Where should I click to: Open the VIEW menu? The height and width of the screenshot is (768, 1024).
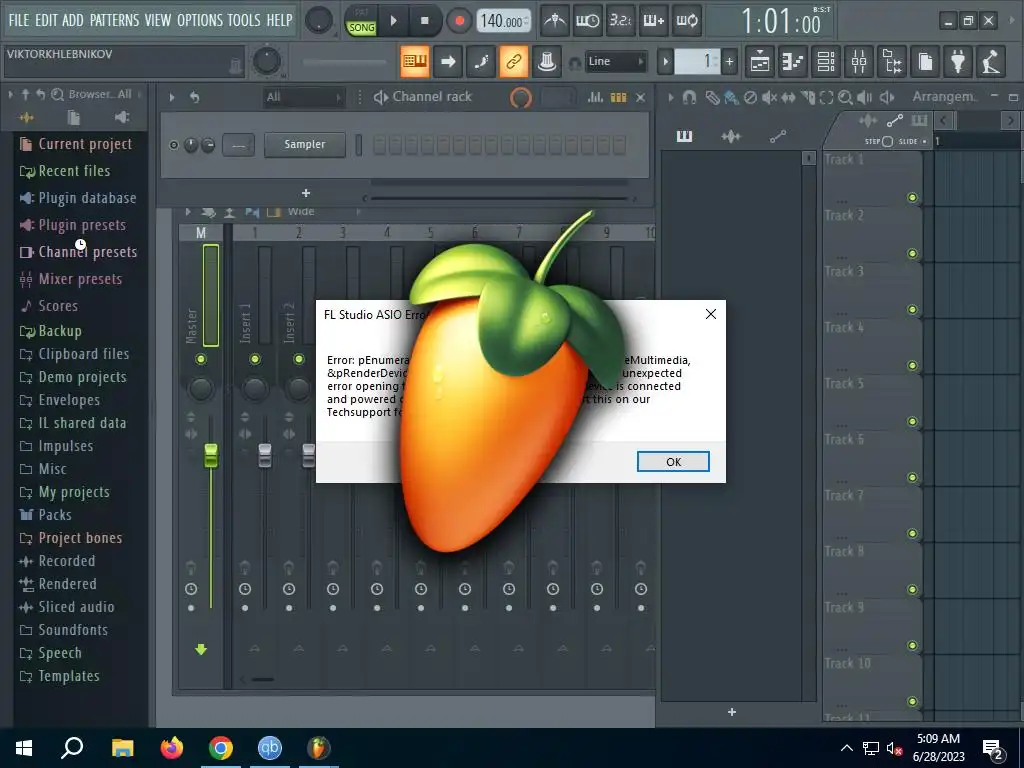pyautogui.click(x=158, y=20)
